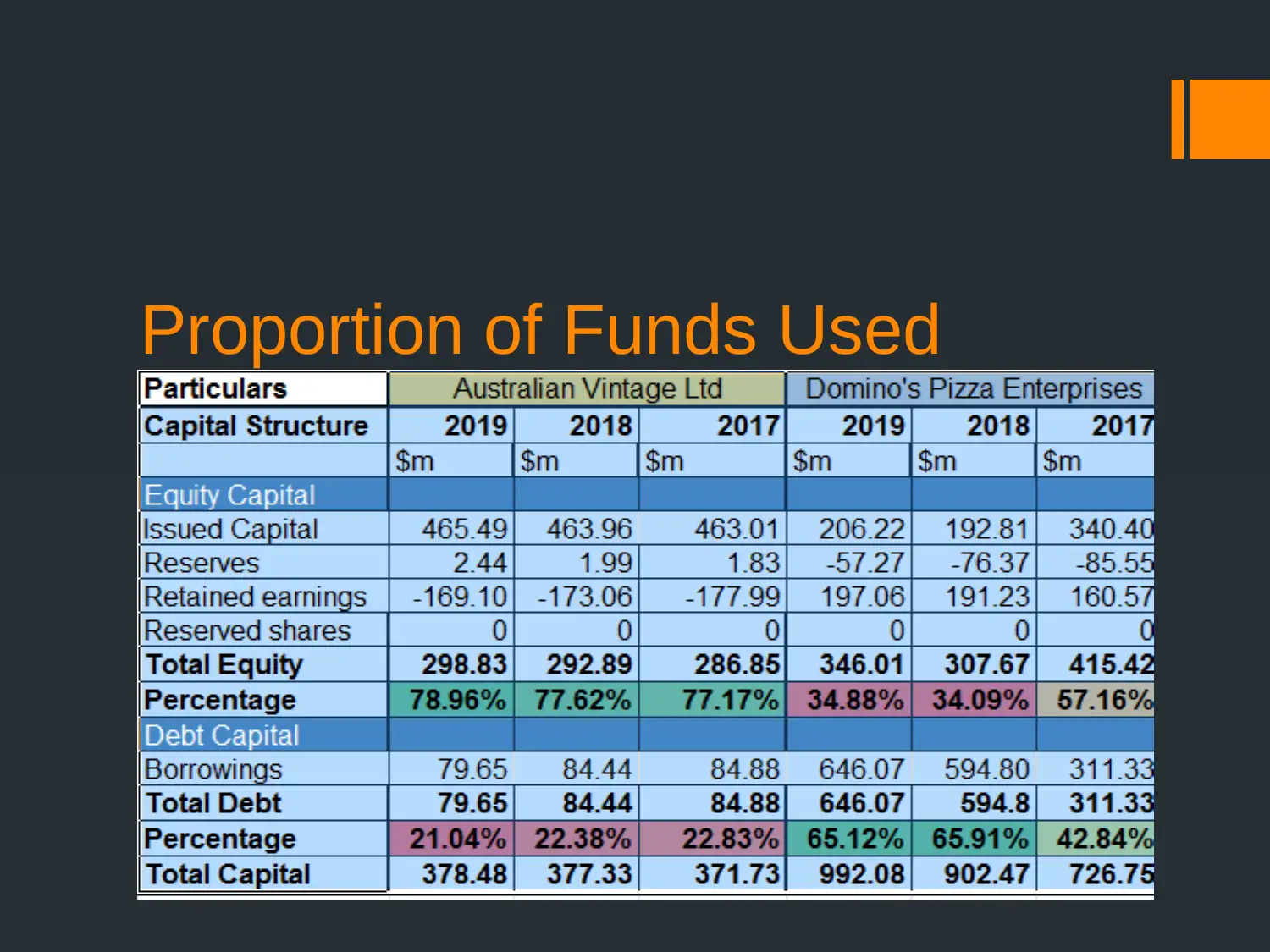Select the Issued Capital value 340.40
This screenshot has width=1270, height=952.
[x=1111, y=529]
